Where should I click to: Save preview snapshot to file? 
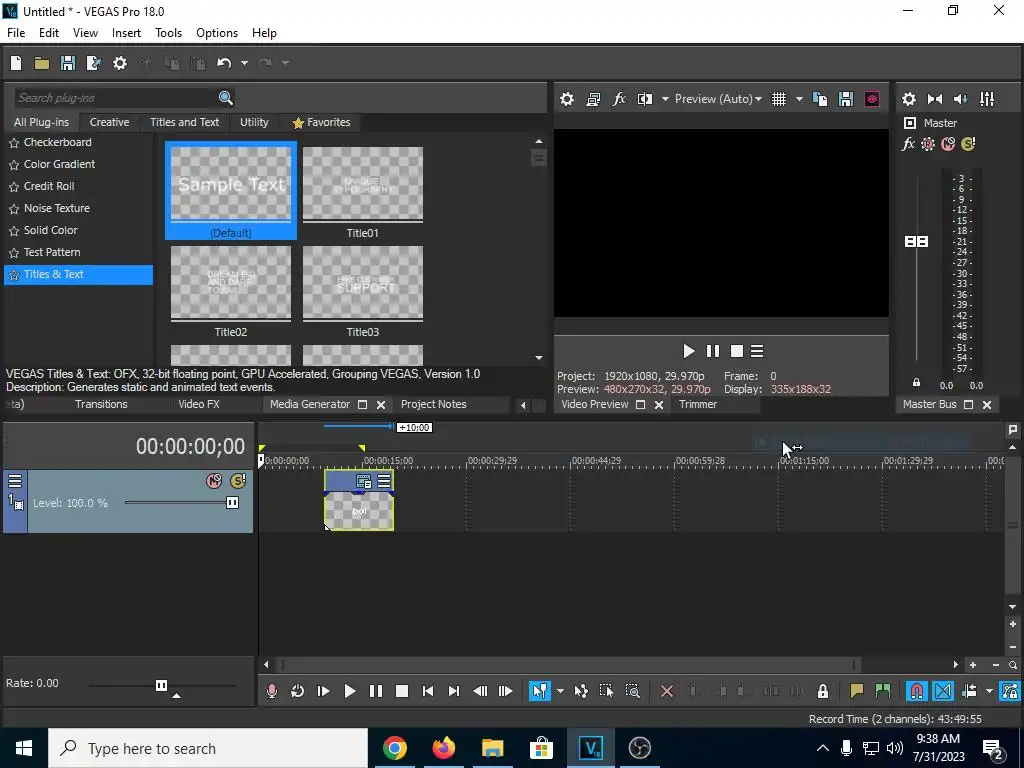point(846,99)
